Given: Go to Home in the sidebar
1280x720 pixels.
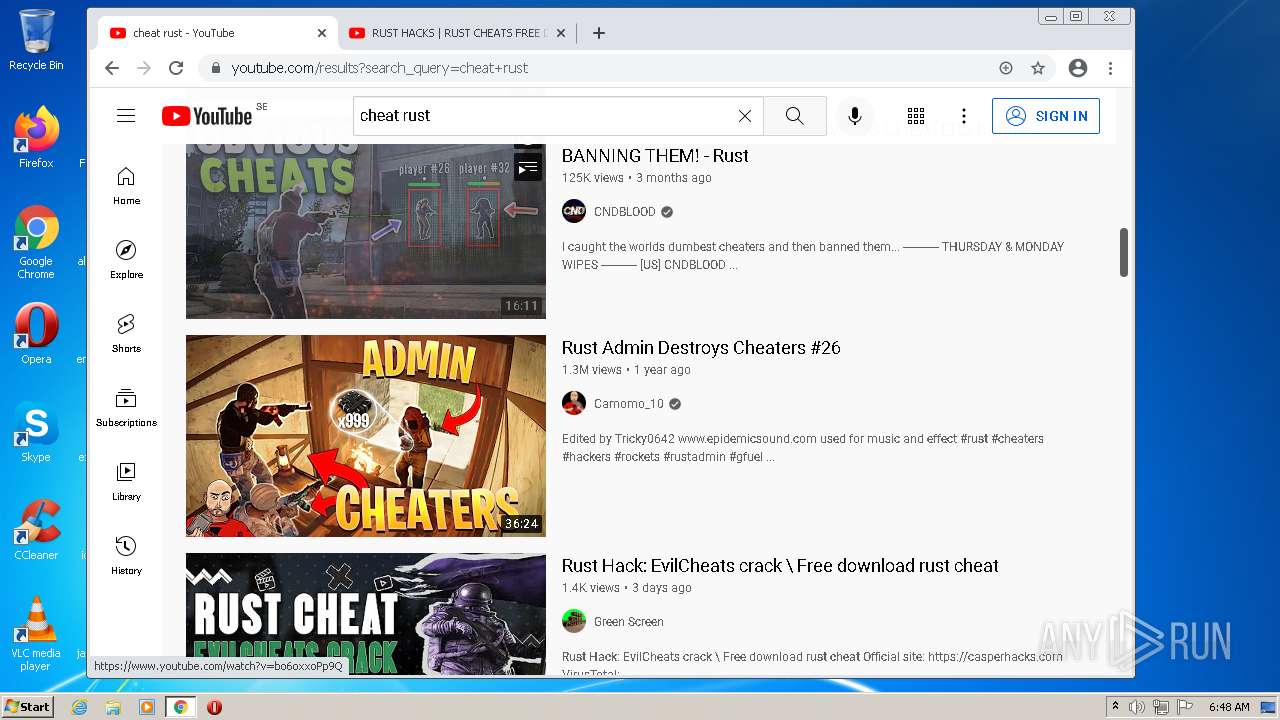Looking at the screenshot, I should pos(126,186).
